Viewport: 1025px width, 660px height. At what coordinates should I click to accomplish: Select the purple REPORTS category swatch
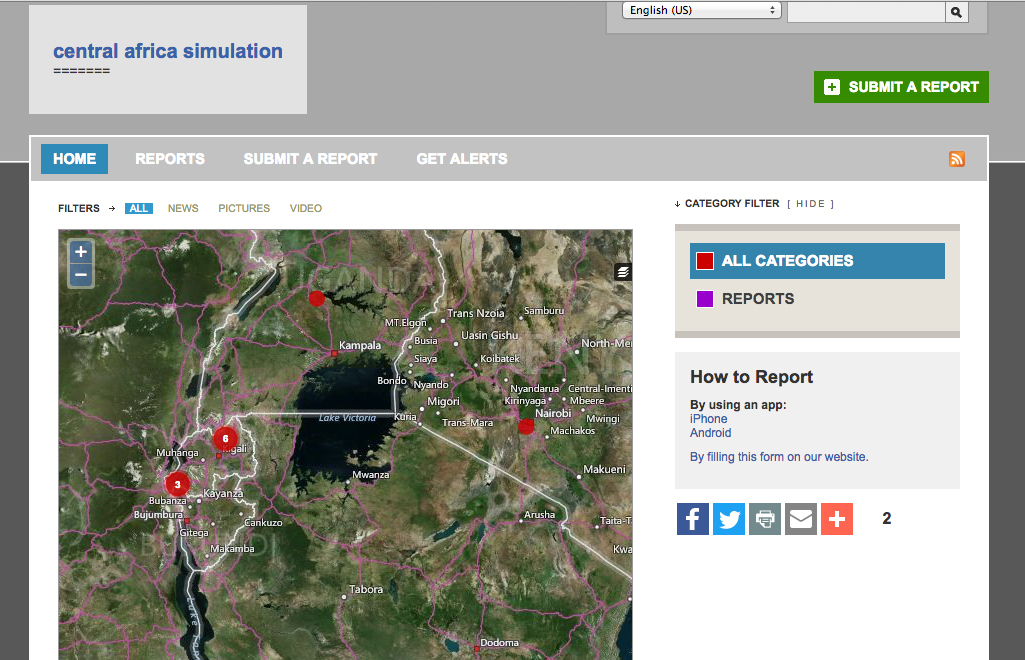point(705,299)
